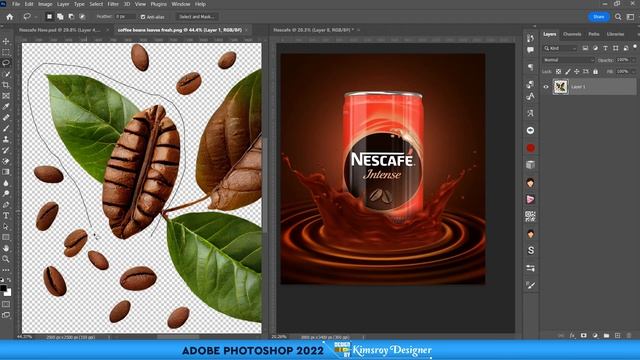The image size is (640, 360).
Task: Select the Lasso tool in the left toolbar
Action: pyautogui.click(x=6, y=63)
